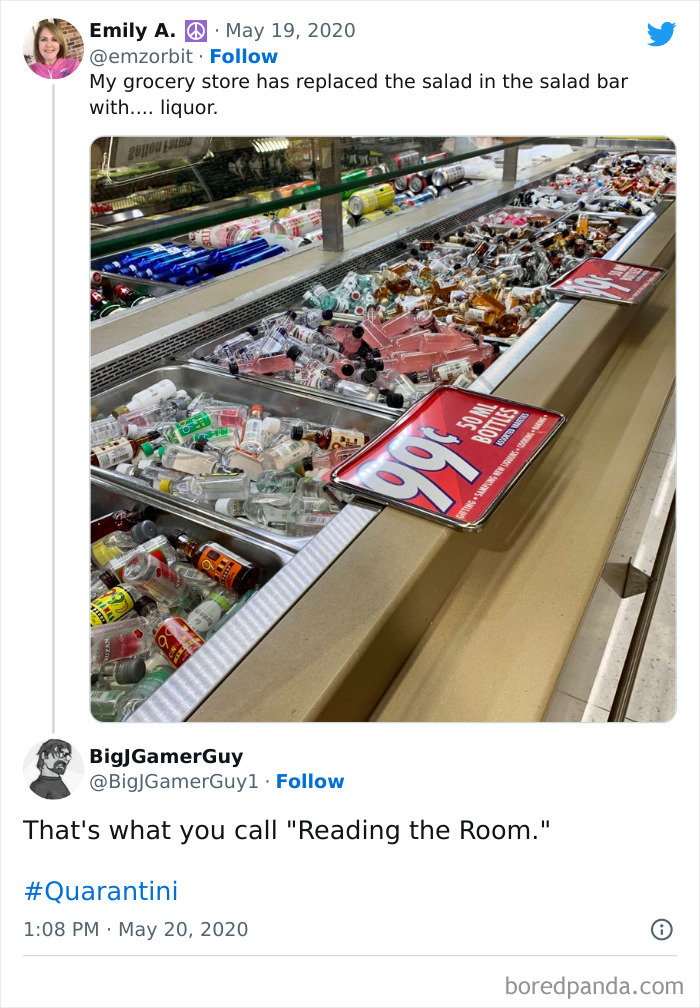
Task: Click the peace symbol emoji beside Emily A.
Action: [x=195, y=30]
